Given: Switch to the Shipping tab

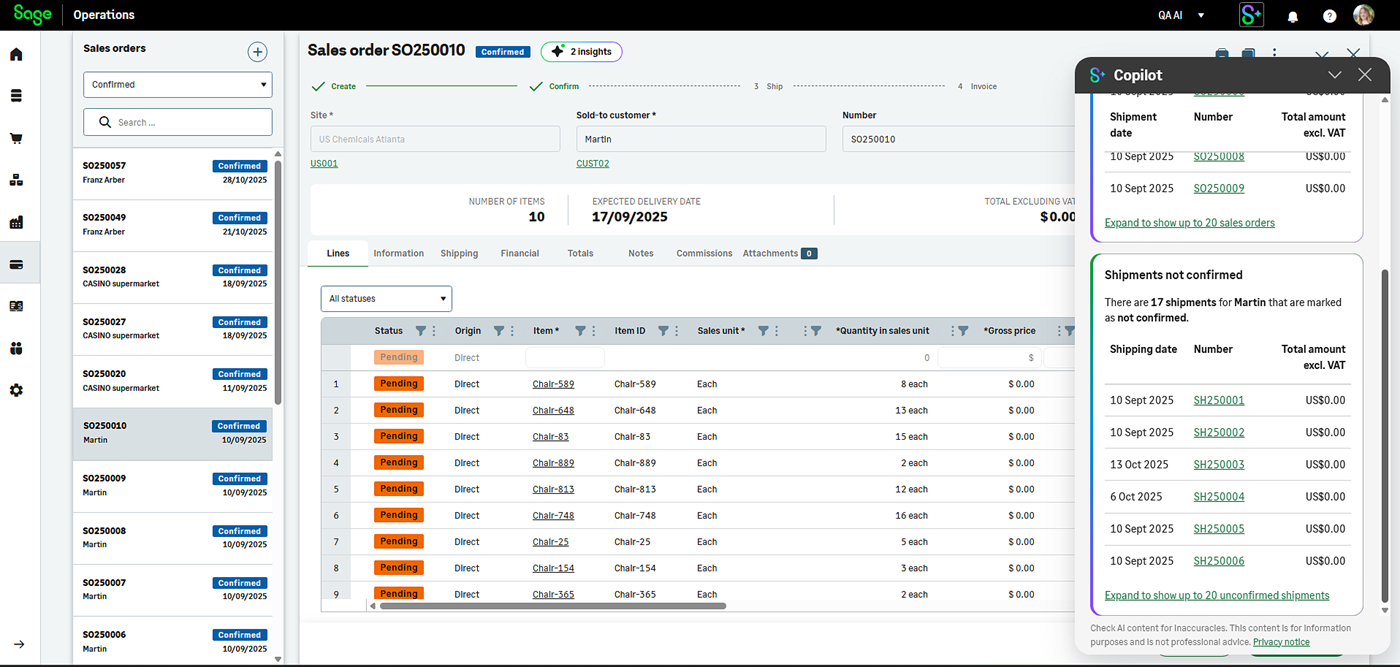Looking at the screenshot, I should (459, 253).
